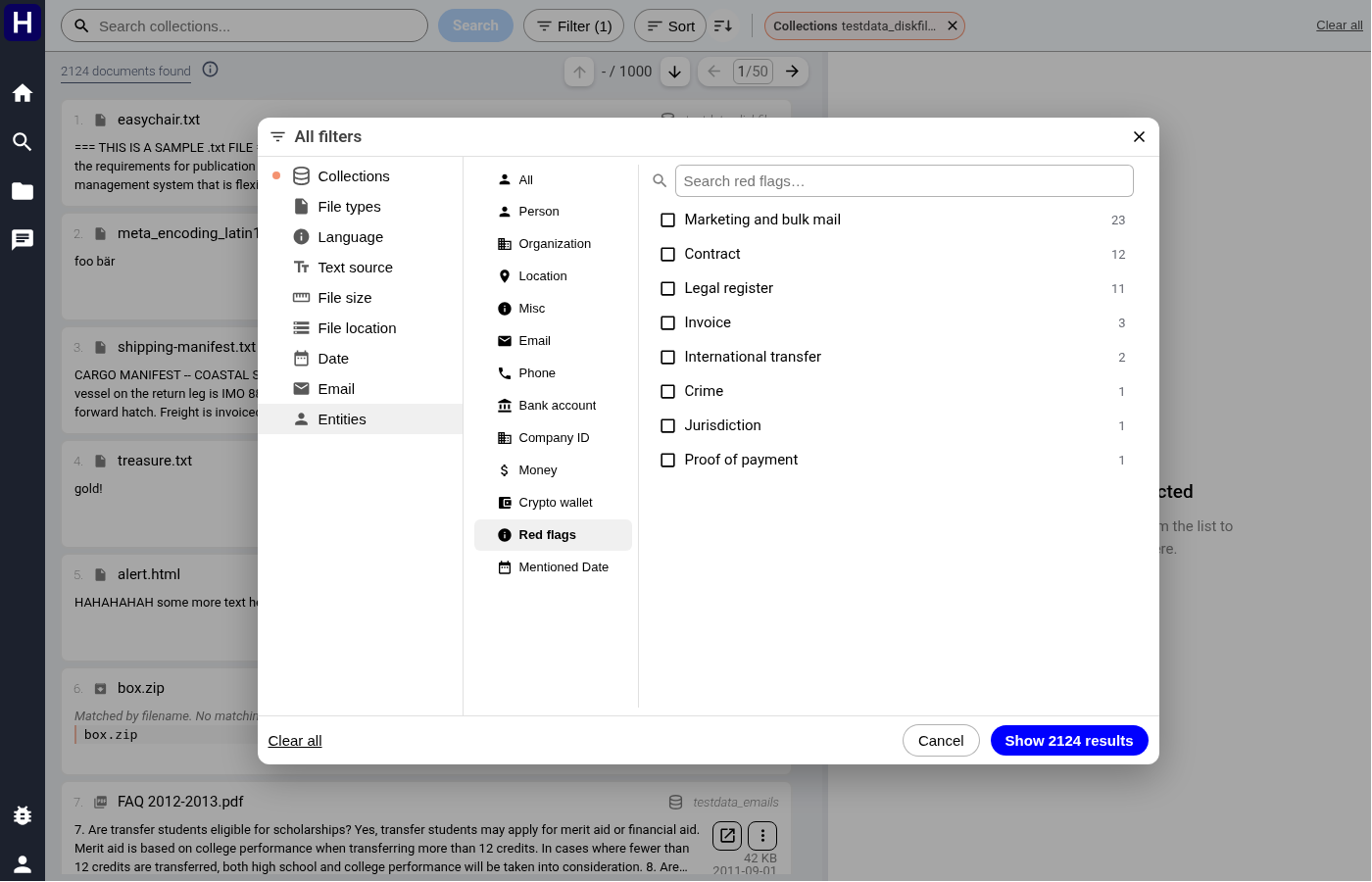
Task: Select the Organization entity type
Action: 553,244
